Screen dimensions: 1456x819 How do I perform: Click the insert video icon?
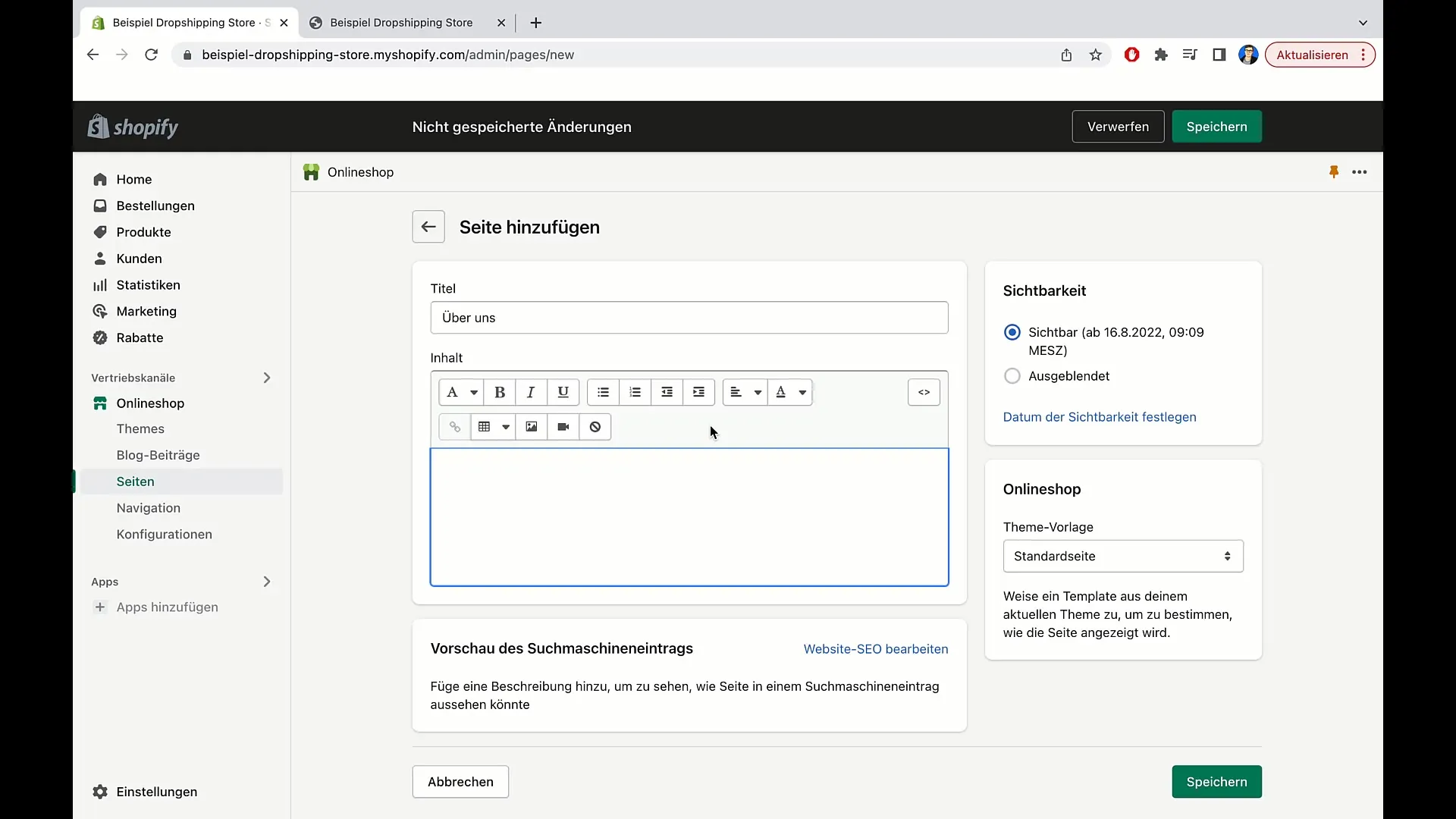pos(564,427)
